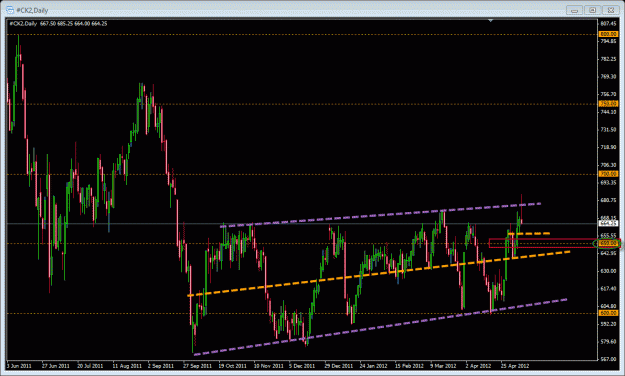Click the 782.25 price scale value
The image size is (625, 376).
coord(608,59)
